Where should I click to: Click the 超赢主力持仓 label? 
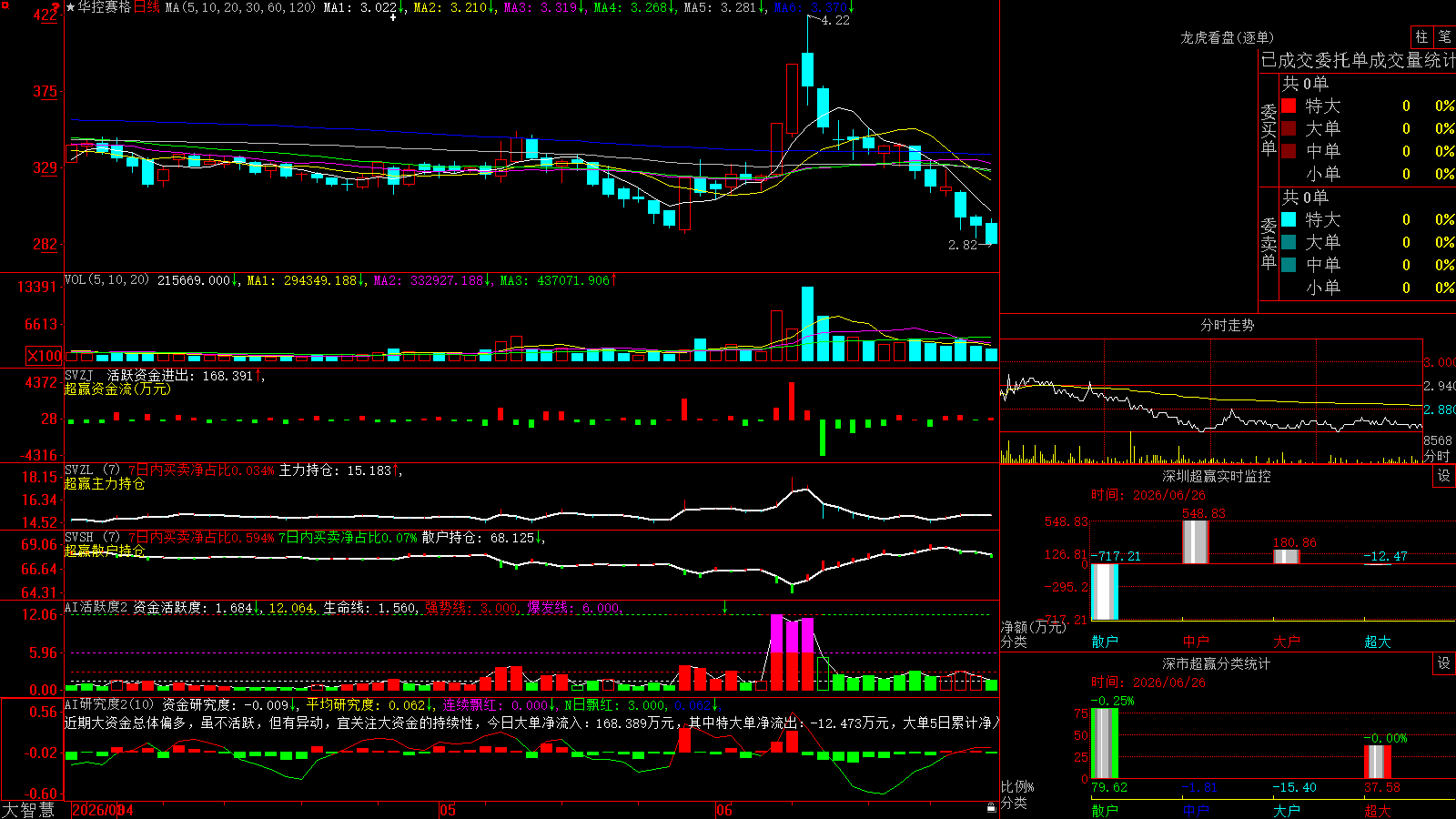pos(105,483)
